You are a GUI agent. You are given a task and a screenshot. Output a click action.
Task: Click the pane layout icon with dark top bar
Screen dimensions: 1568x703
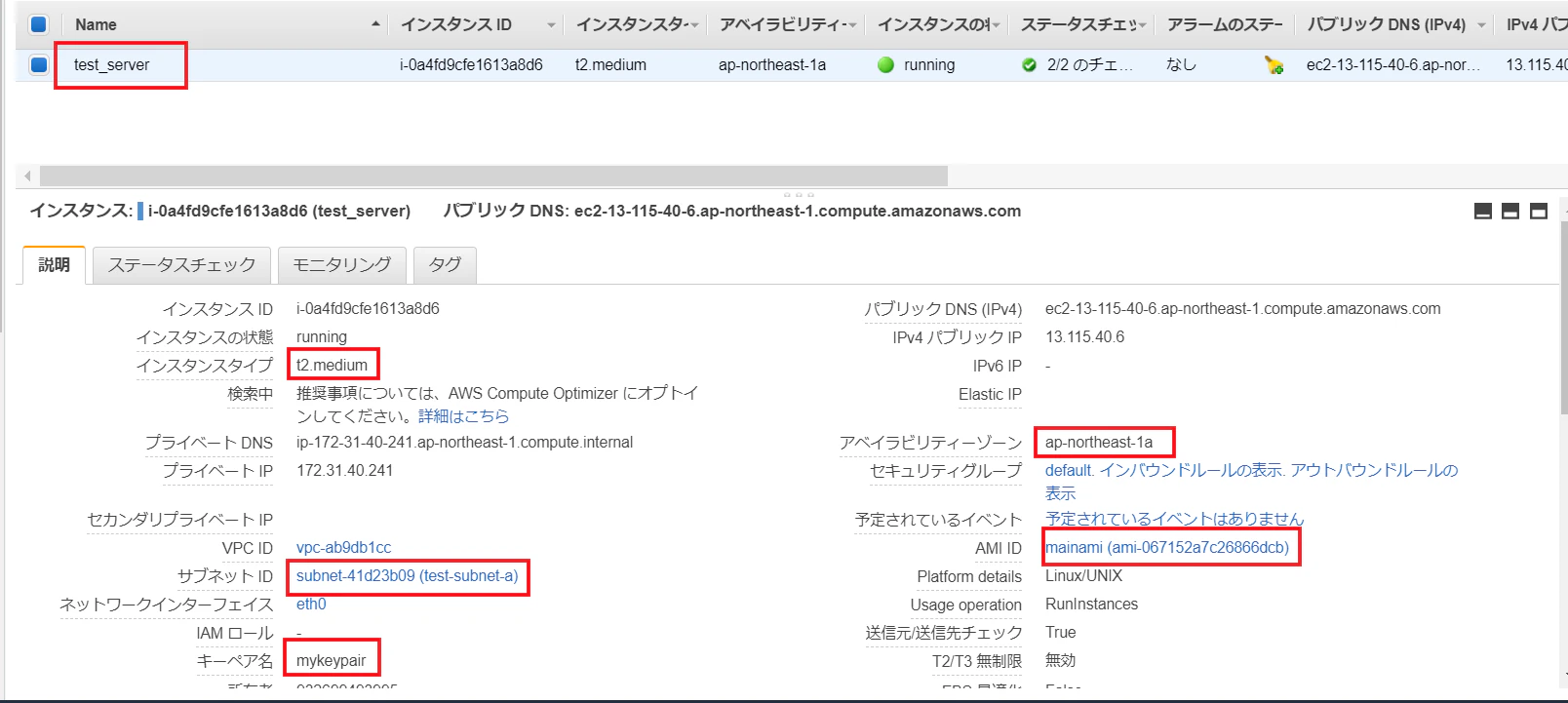pos(1539,212)
